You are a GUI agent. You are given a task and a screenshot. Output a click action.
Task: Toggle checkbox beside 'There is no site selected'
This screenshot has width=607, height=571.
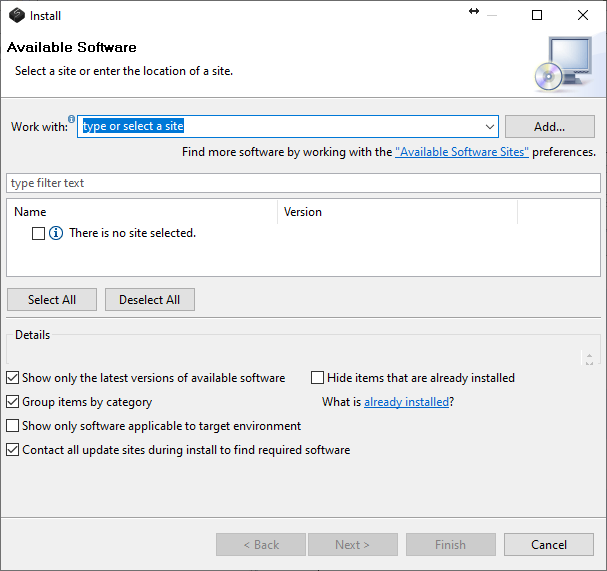click(38, 233)
